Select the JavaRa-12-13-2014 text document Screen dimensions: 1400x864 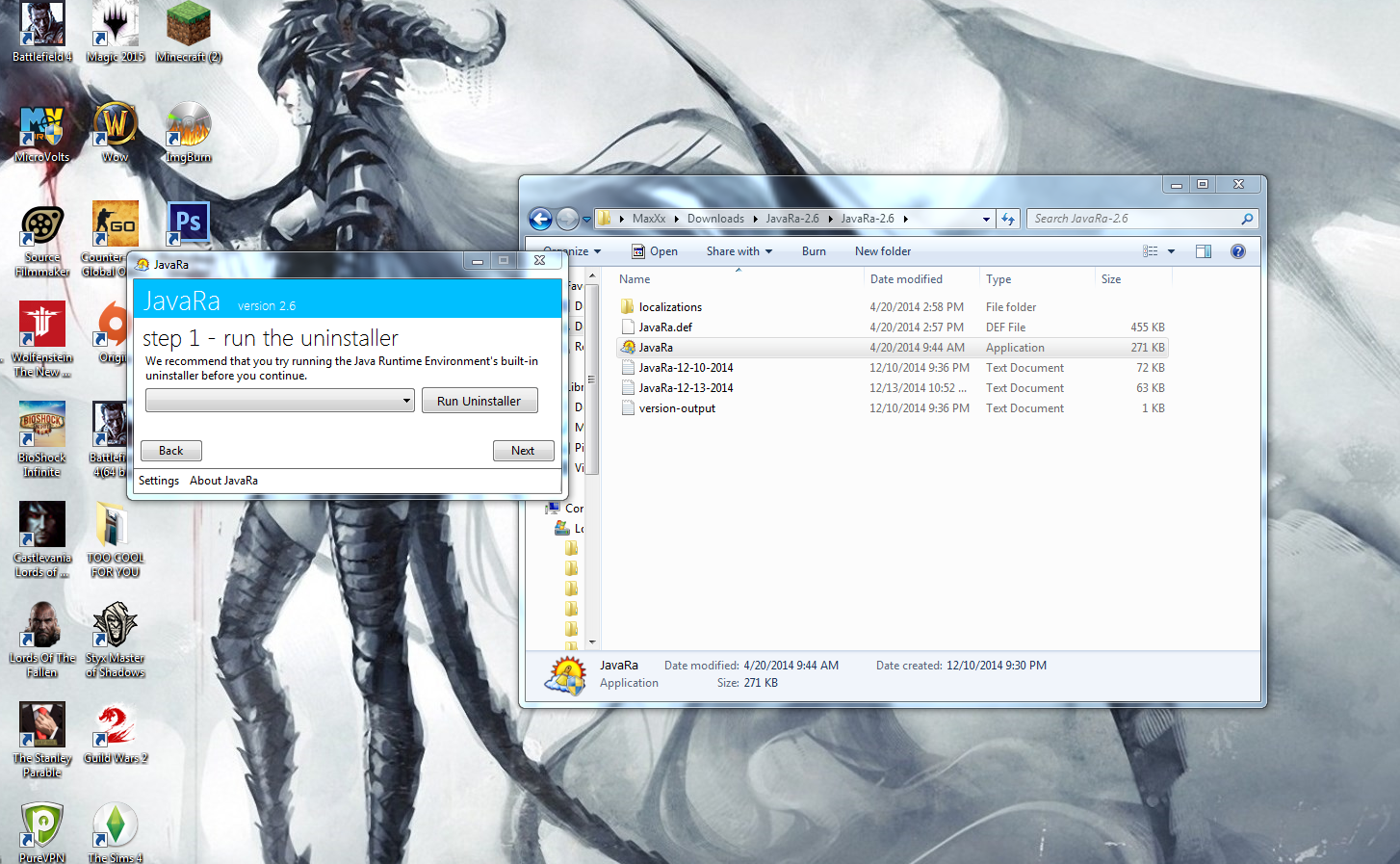[686, 388]
